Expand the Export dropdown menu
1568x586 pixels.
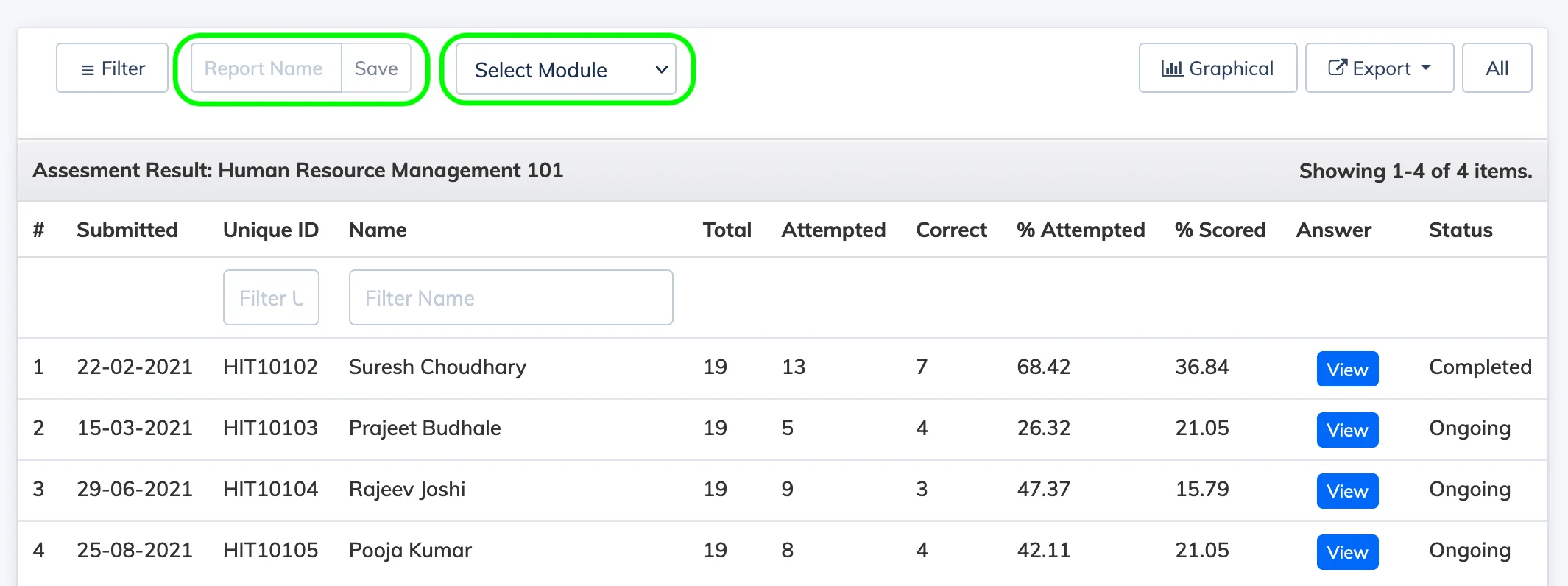coord(1380,68)
